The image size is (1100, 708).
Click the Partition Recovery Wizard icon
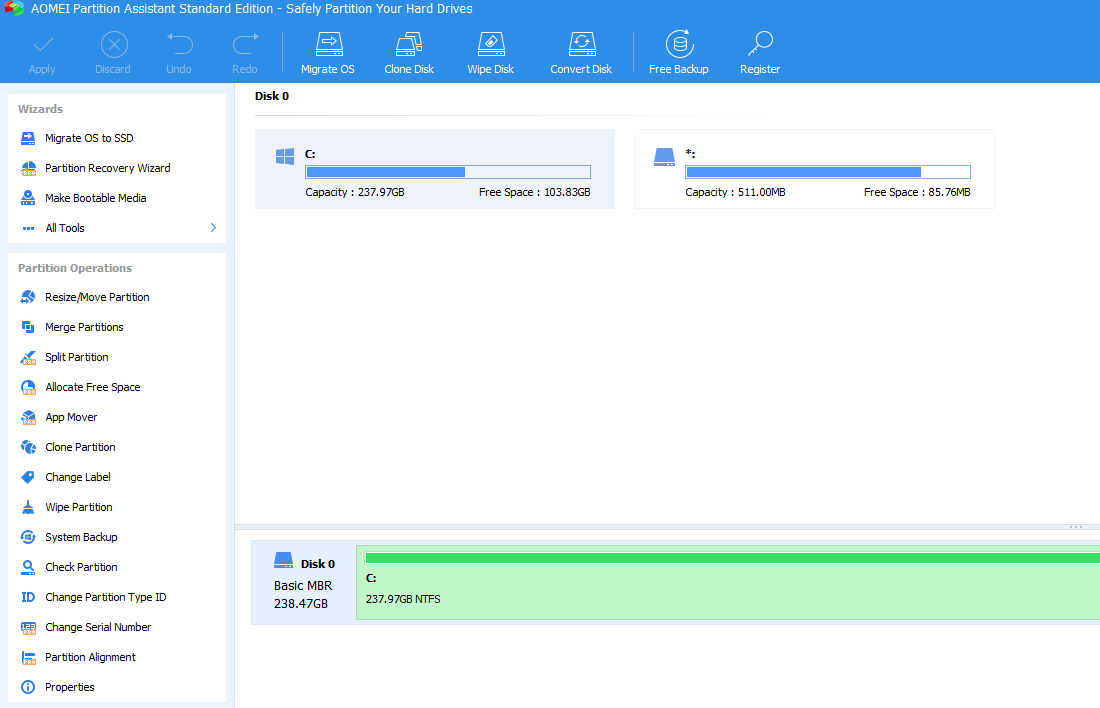(x=28, y=168)
